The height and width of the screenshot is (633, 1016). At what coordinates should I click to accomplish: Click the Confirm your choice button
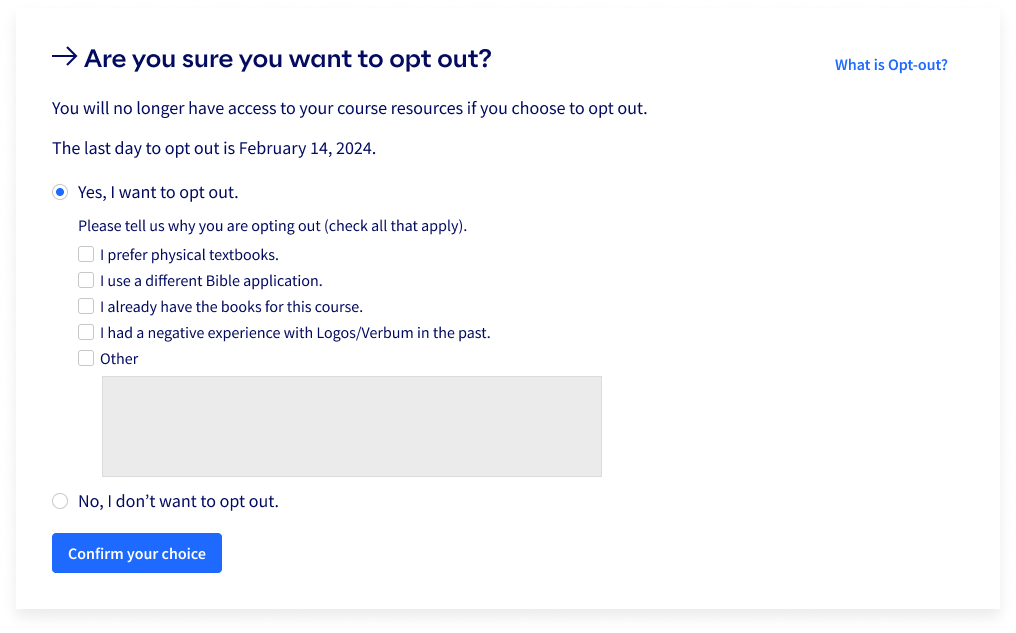[137, 553]
